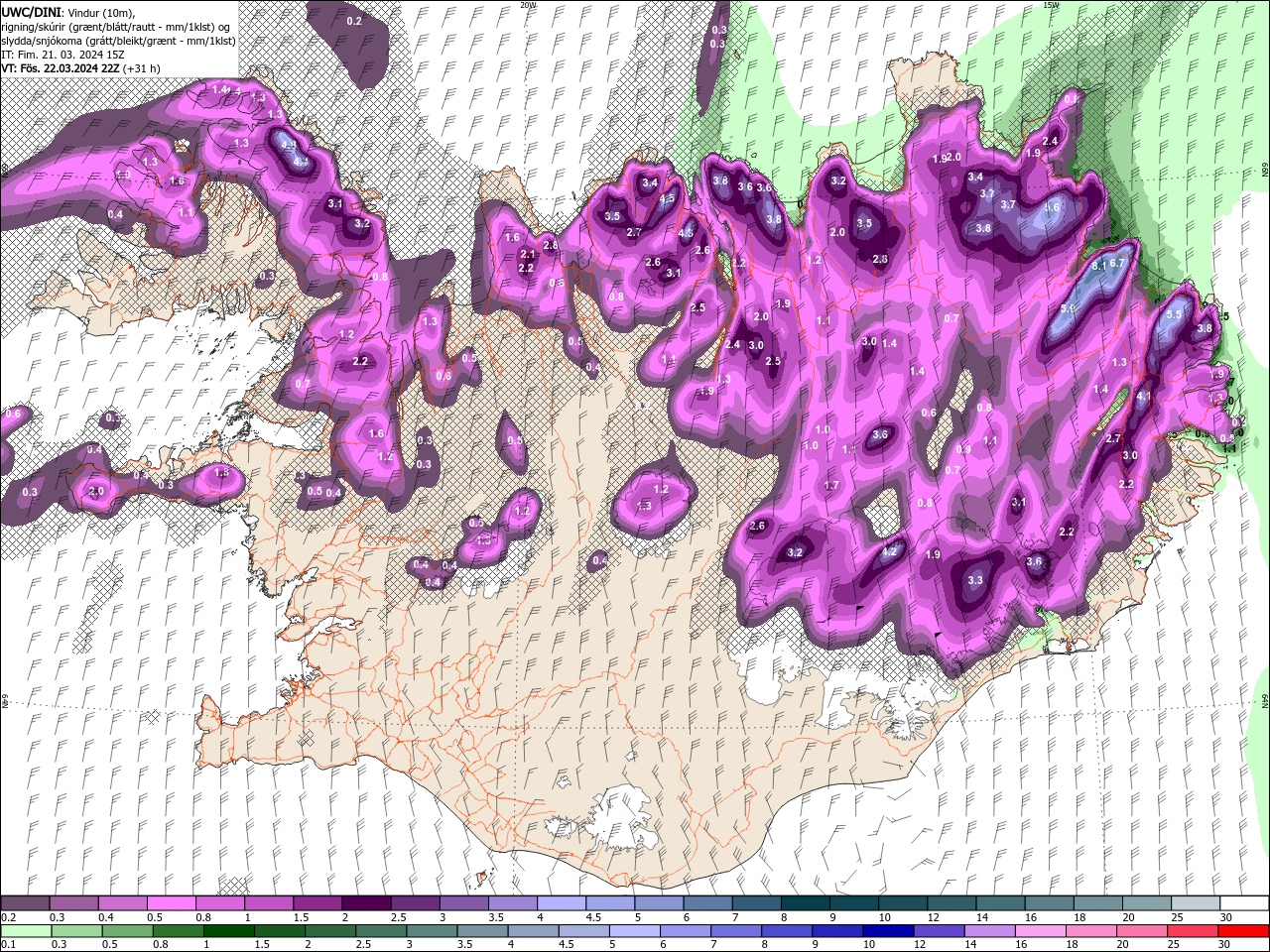Click the 4.1 precipitation value on the map
Screen dimensions: 1270x952
point(1143,396)
